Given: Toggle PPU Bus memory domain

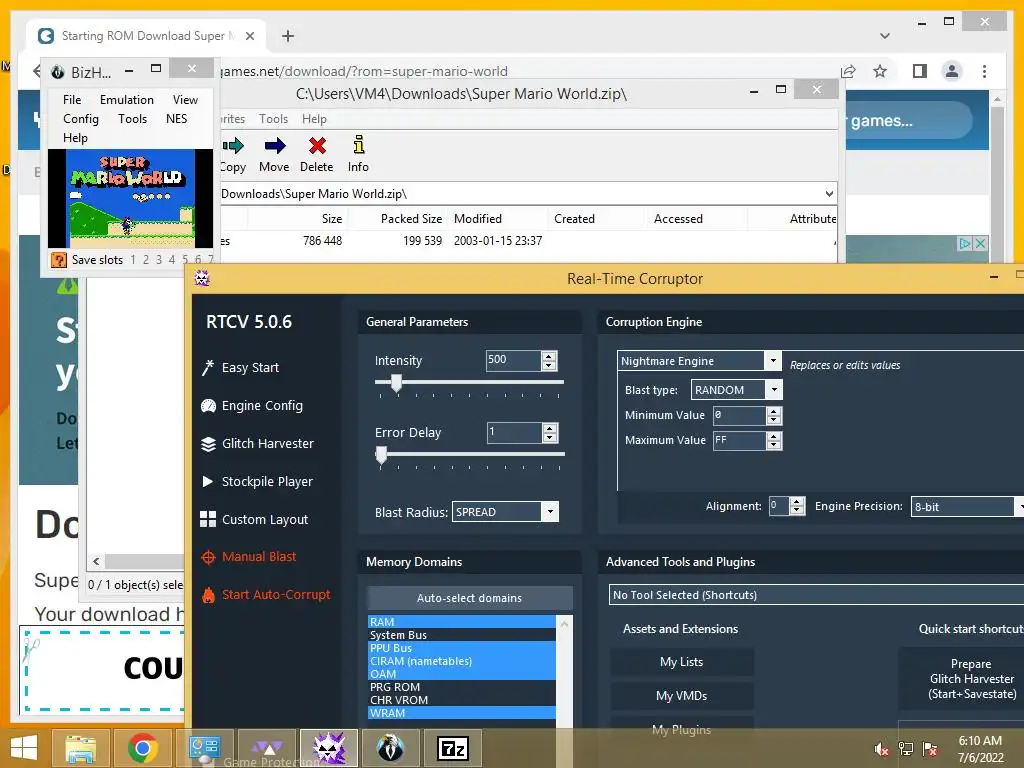Looking at the screenshot, I should coord(462,648).
